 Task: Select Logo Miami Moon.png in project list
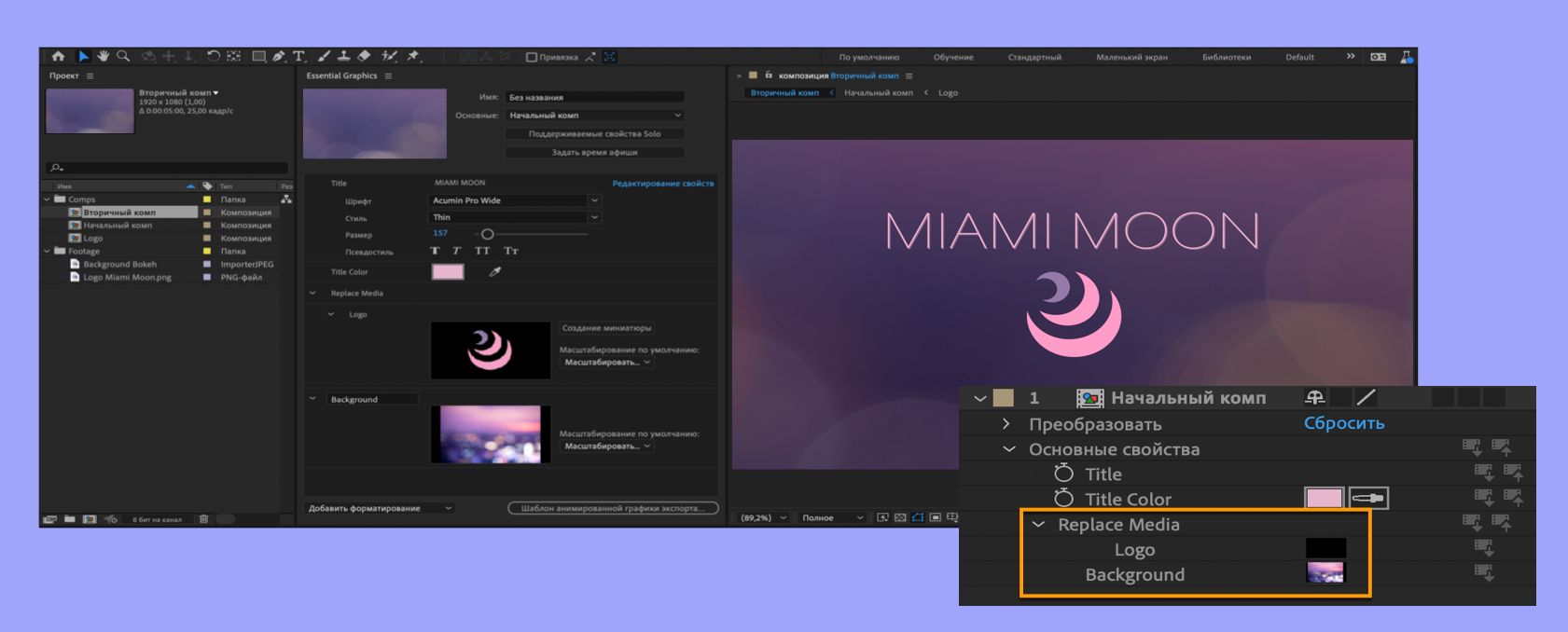coord(127,278)
